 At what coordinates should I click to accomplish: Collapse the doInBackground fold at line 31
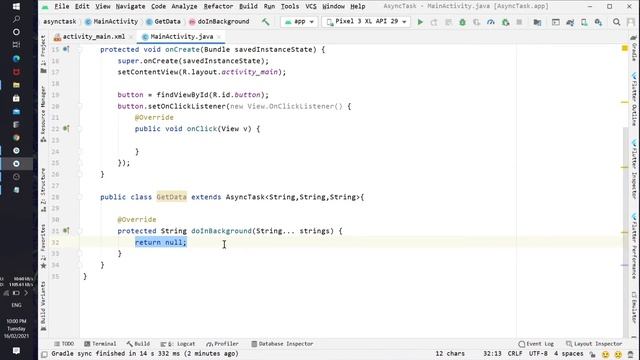(80, 231)
